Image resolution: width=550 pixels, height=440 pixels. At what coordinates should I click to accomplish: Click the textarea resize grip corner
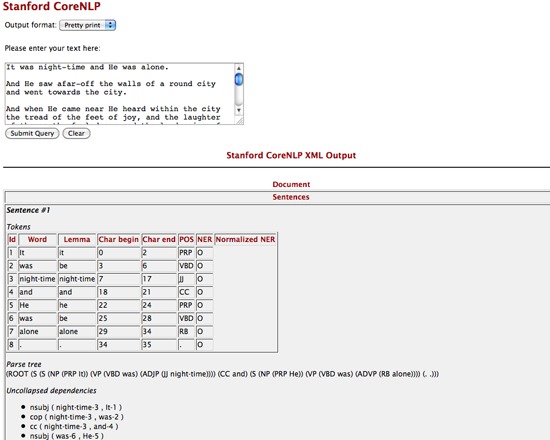240,121
